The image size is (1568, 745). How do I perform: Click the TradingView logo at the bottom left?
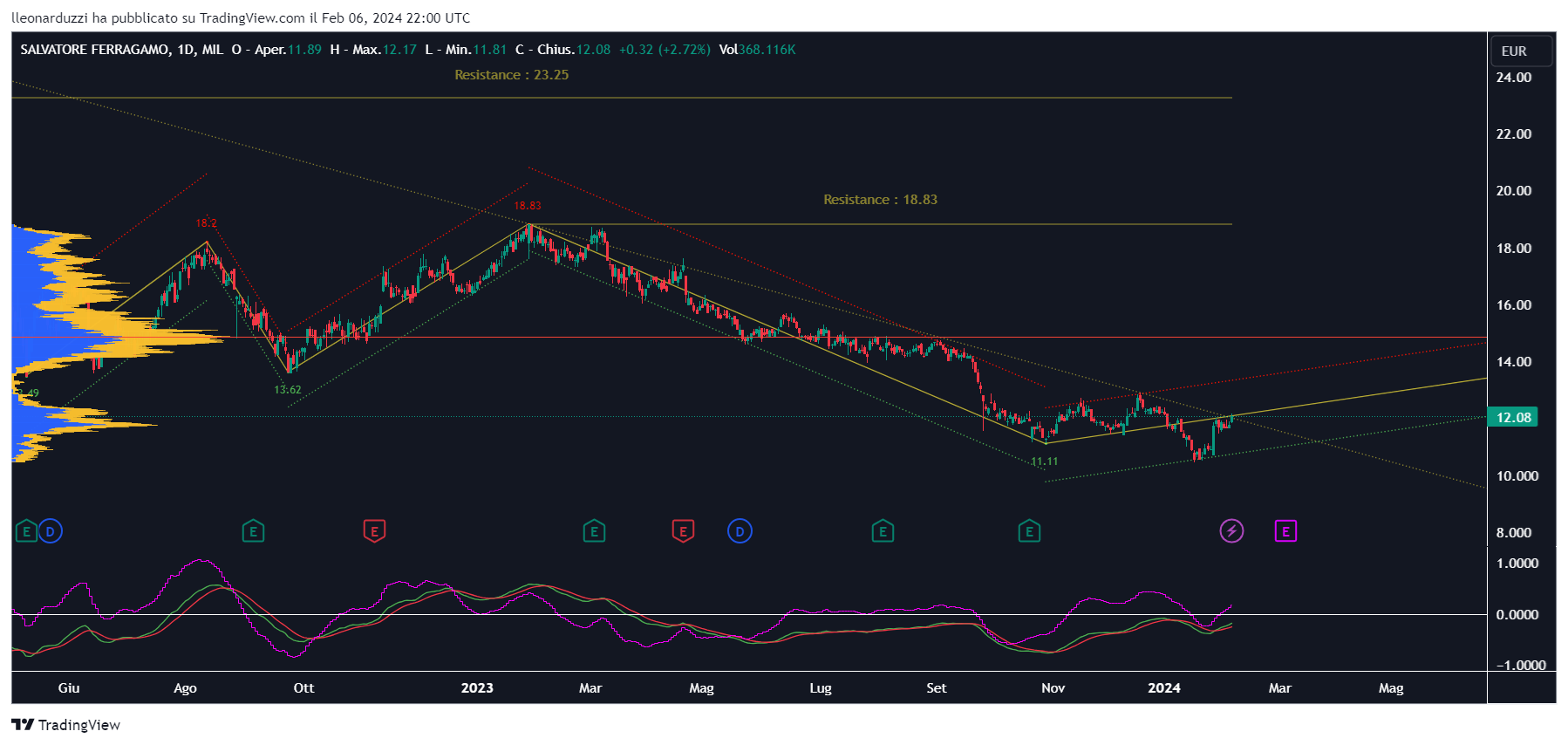pos(66,725)
